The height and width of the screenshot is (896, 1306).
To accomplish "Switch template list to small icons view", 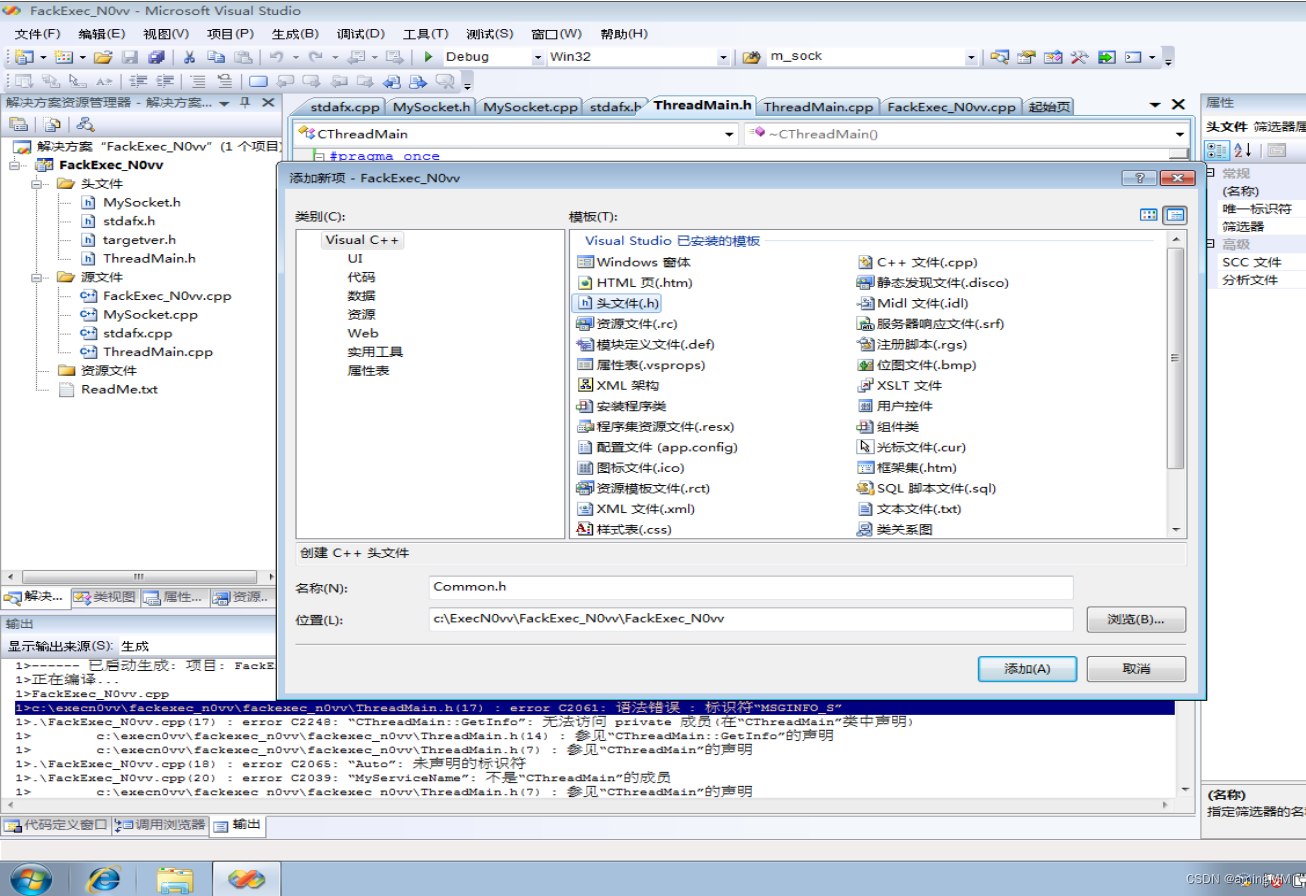I will [1175, 215].
